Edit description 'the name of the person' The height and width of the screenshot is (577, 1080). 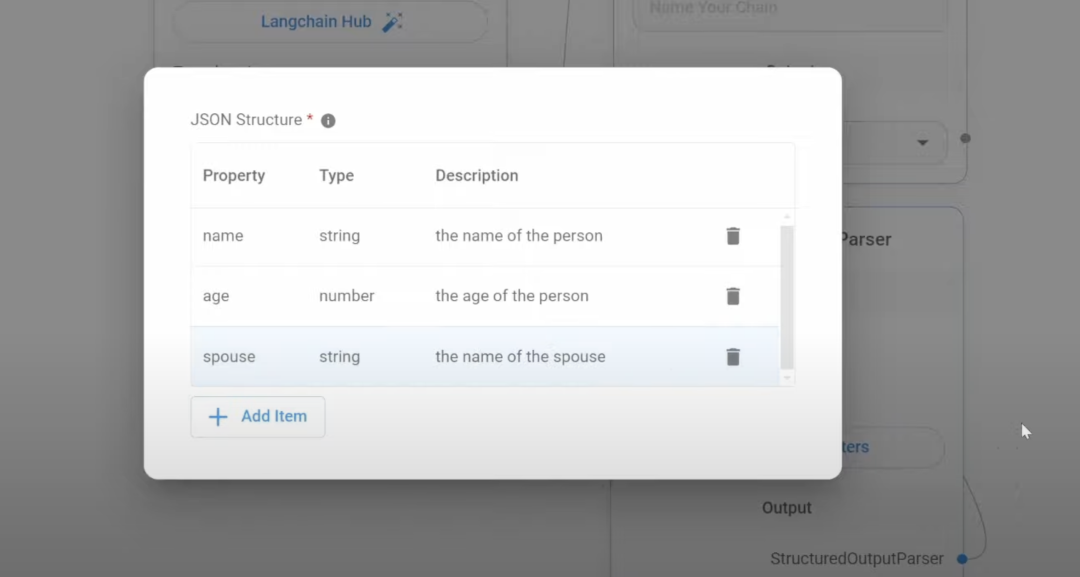tap(519, 236)
